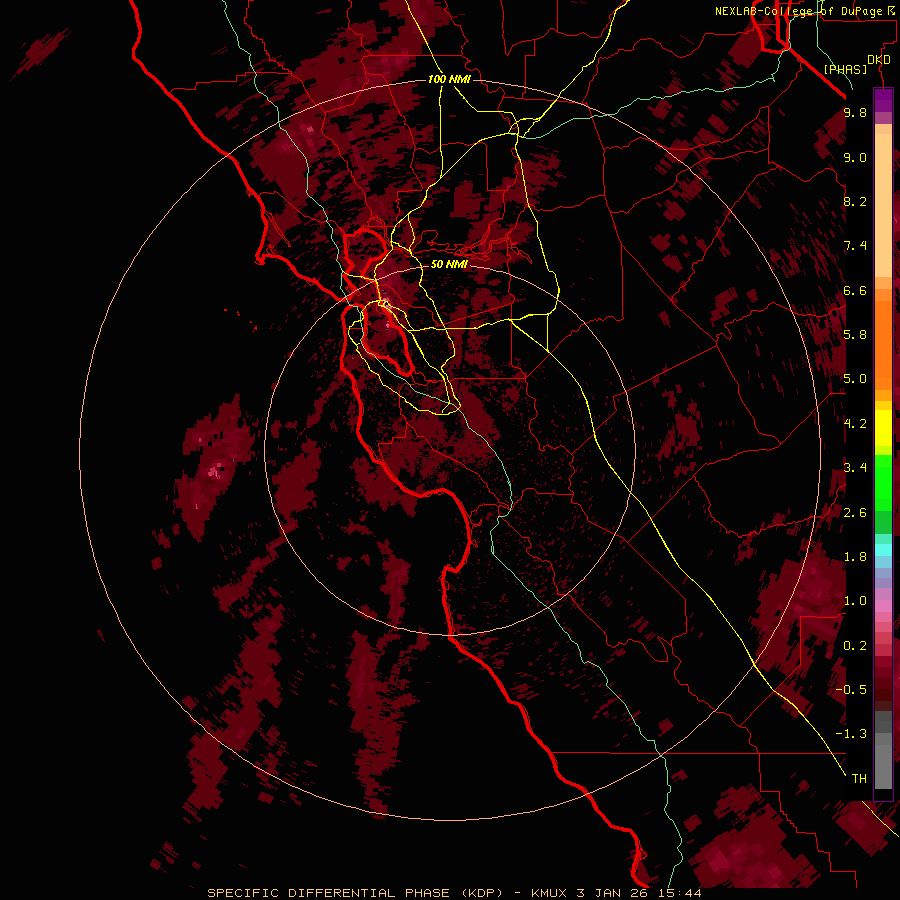
Task: Click the 9.8 value on the color scale
Action: [855, 112]
